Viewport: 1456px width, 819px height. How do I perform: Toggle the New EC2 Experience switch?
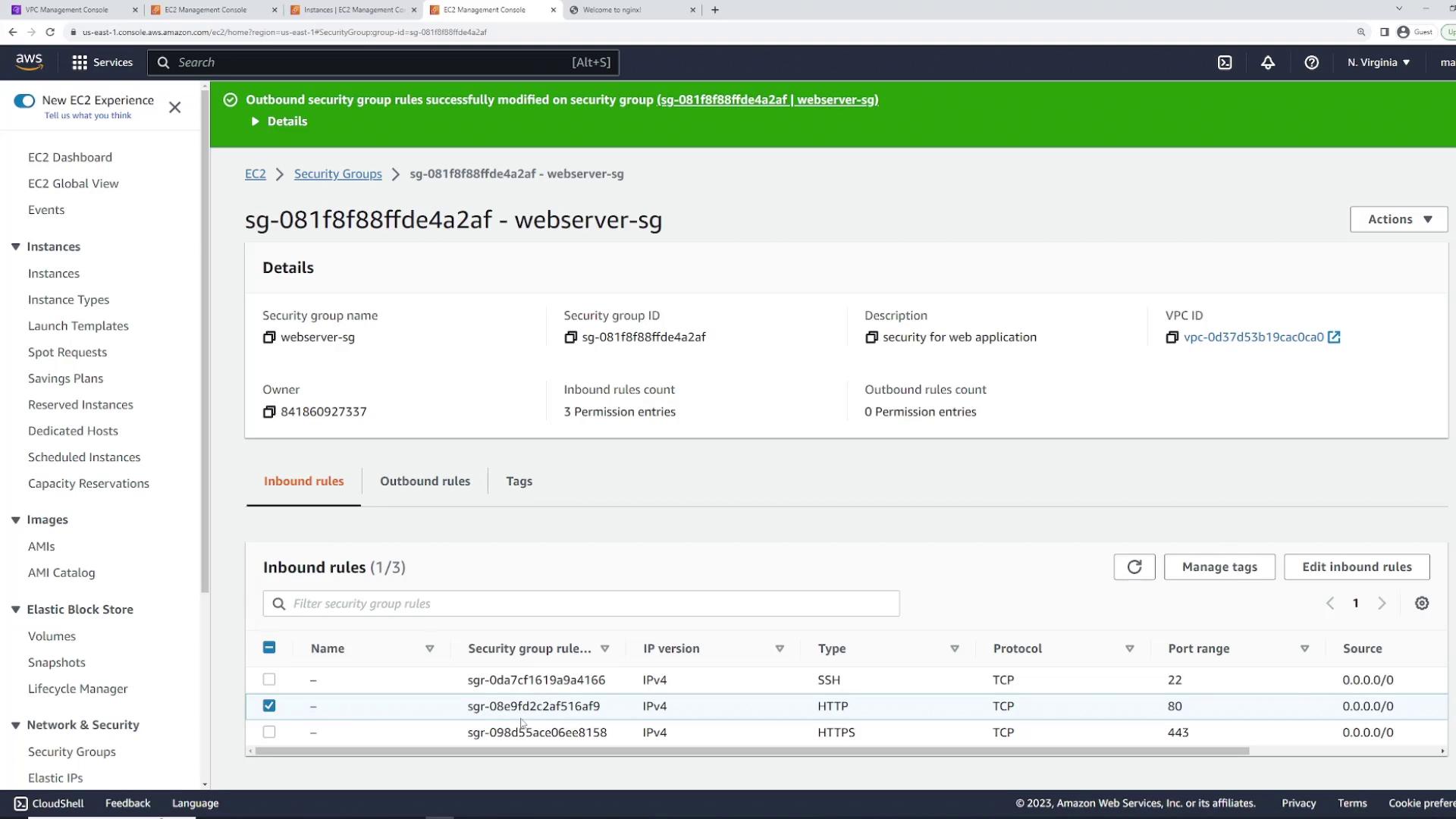(24, 101)
